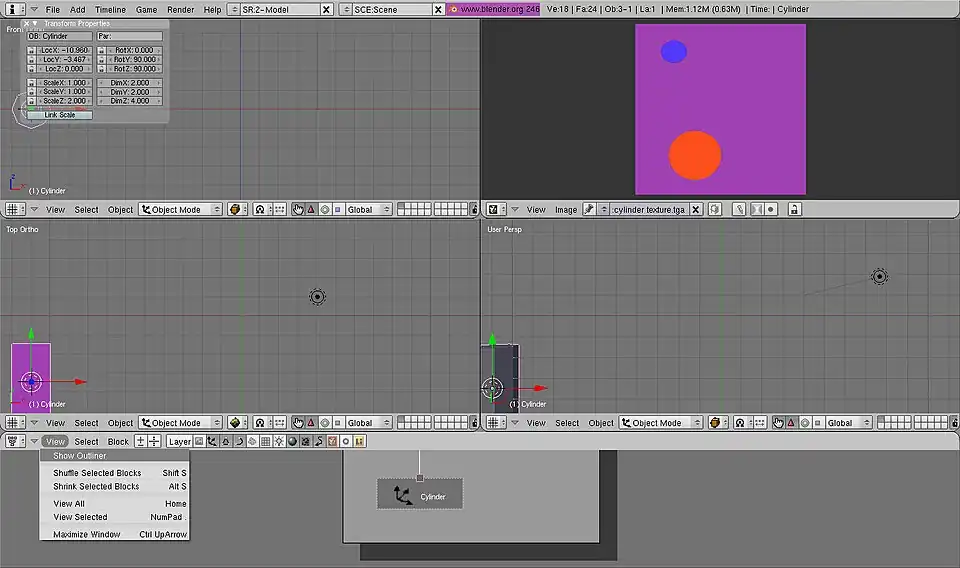Click the OB: Cylinder object name field

click(59, 36)
